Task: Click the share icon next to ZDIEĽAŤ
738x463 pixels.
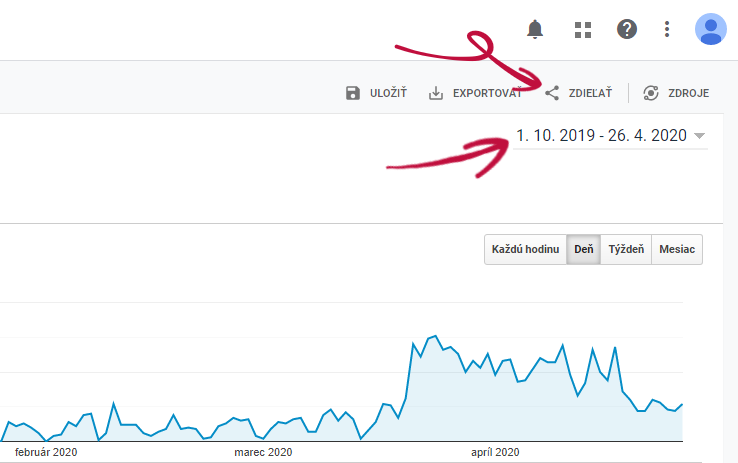Action: click(x=552, y=93)
